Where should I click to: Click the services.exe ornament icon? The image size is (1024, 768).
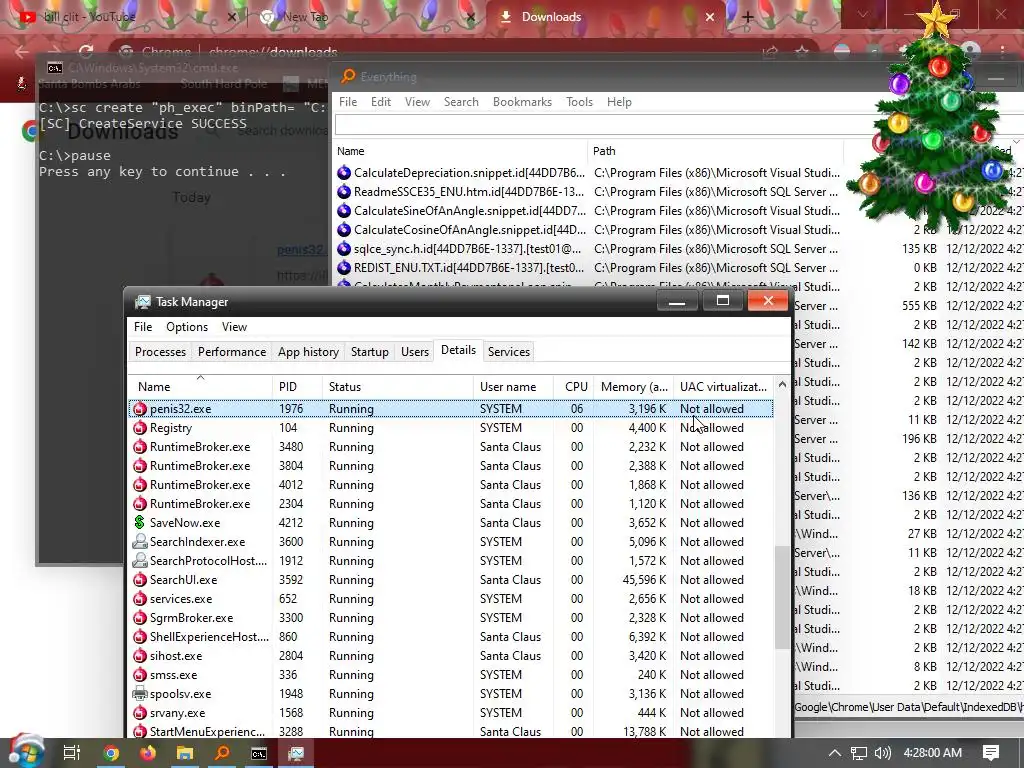tap(140, 599)
